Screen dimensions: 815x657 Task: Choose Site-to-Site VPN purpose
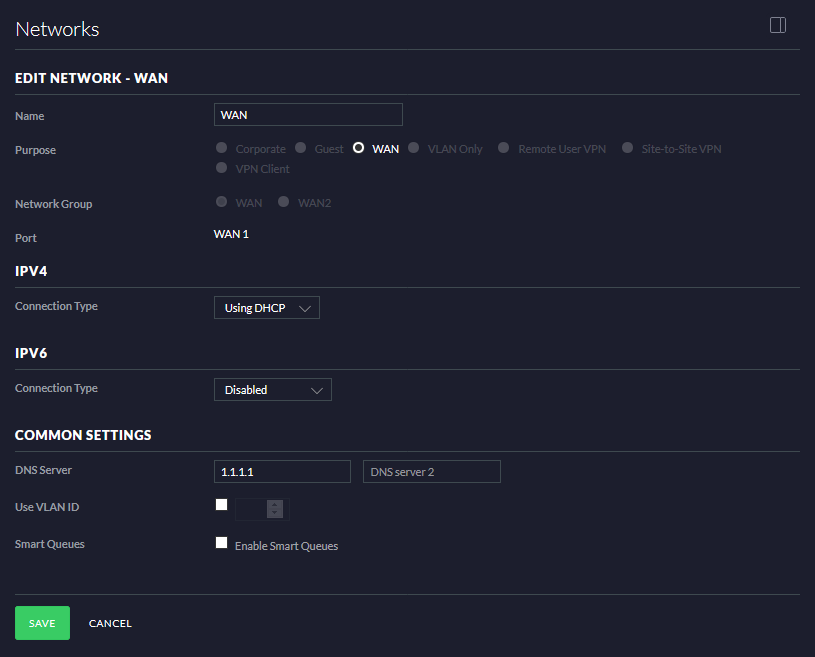(x=627, y=147)
